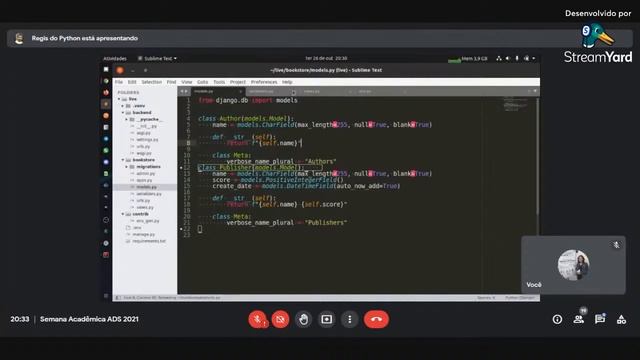
Task: Open the meeting activities icon
Action: pos(621,320)
